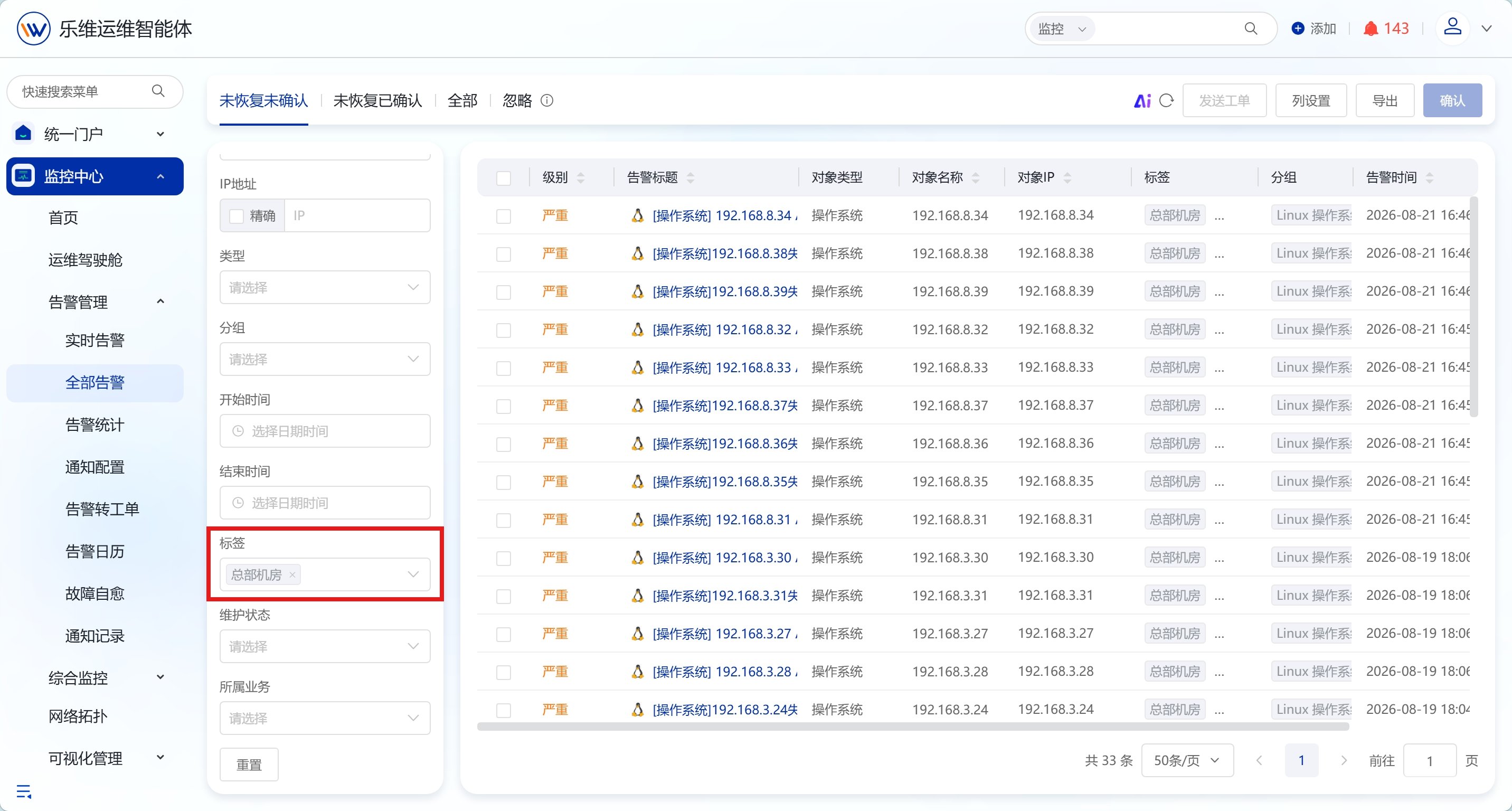Switch to the 未恢复已确认 tab
Viewport: 1512px width, 811px height.
377,101
